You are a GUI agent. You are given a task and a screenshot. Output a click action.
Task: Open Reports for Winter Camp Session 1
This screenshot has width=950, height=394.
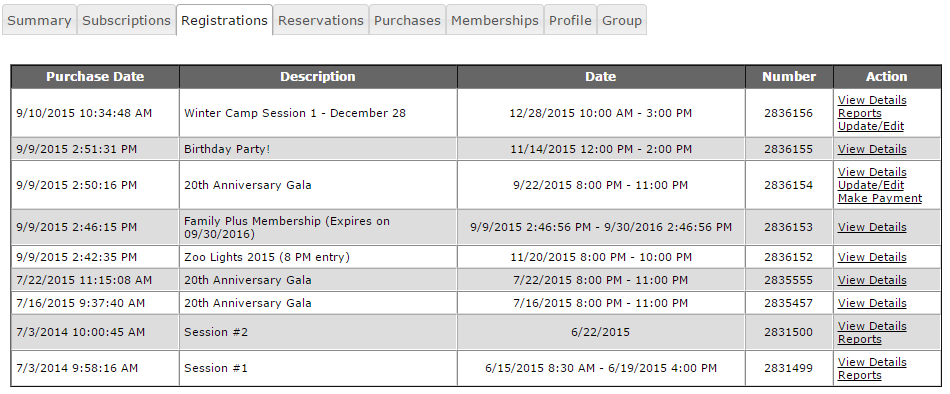pyautogui.click(x=859, y=113)
